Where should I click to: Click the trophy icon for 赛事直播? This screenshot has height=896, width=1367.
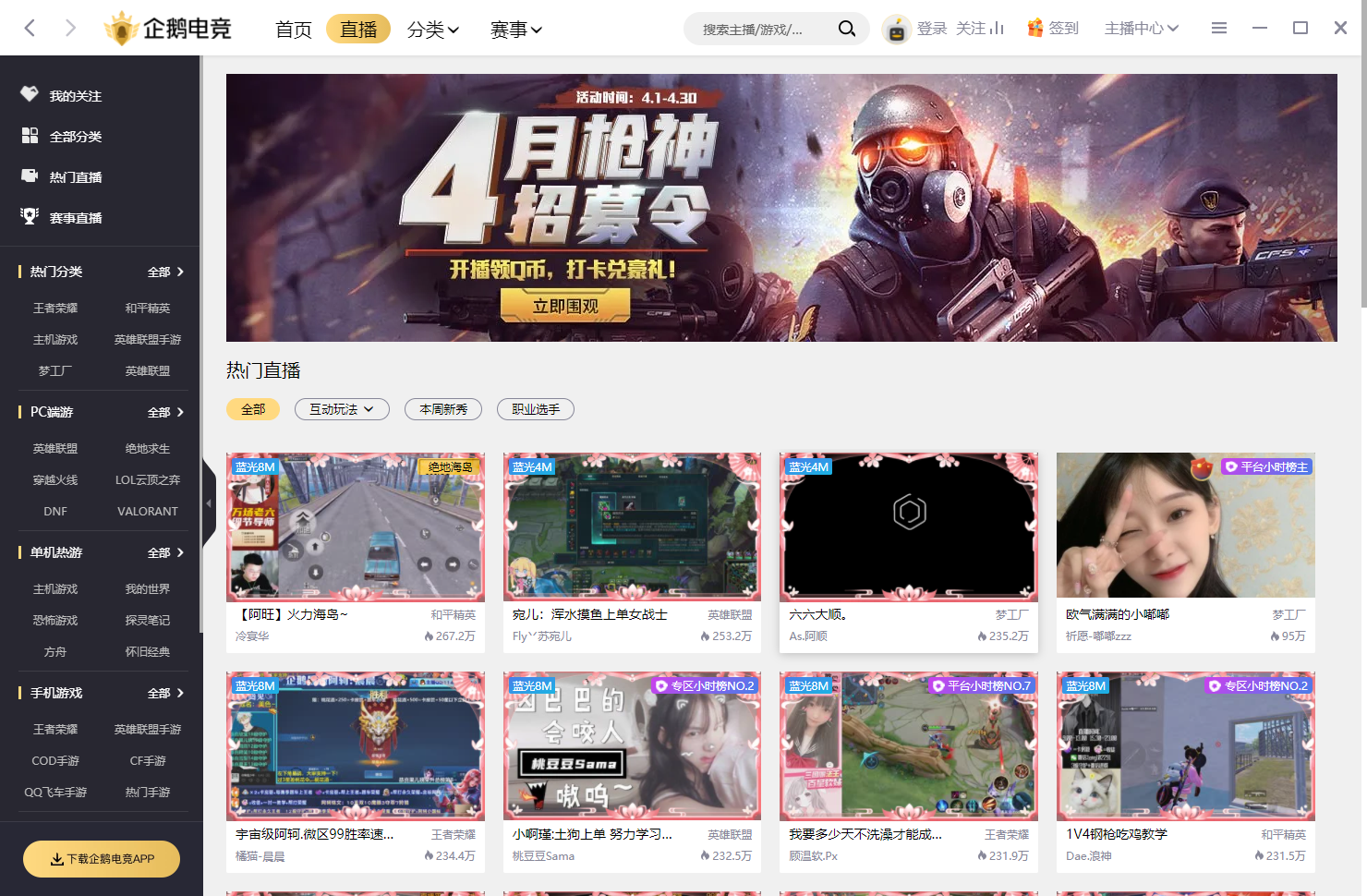click(30, 216)
